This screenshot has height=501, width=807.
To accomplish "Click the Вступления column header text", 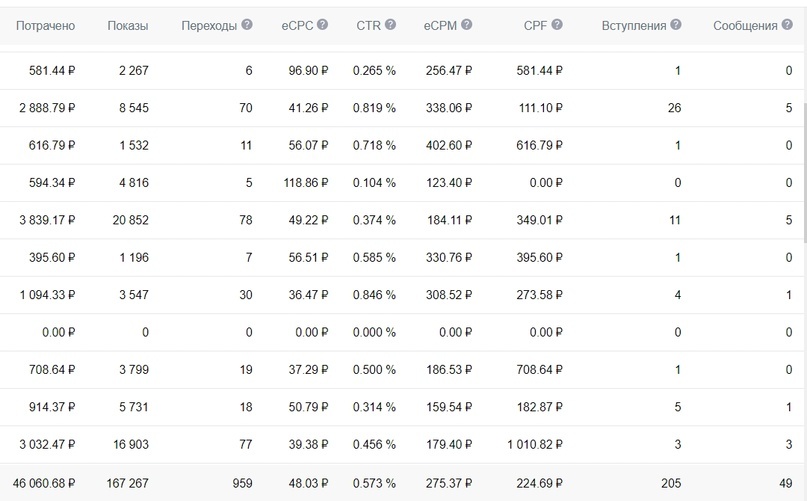I will tap(634, 26).
